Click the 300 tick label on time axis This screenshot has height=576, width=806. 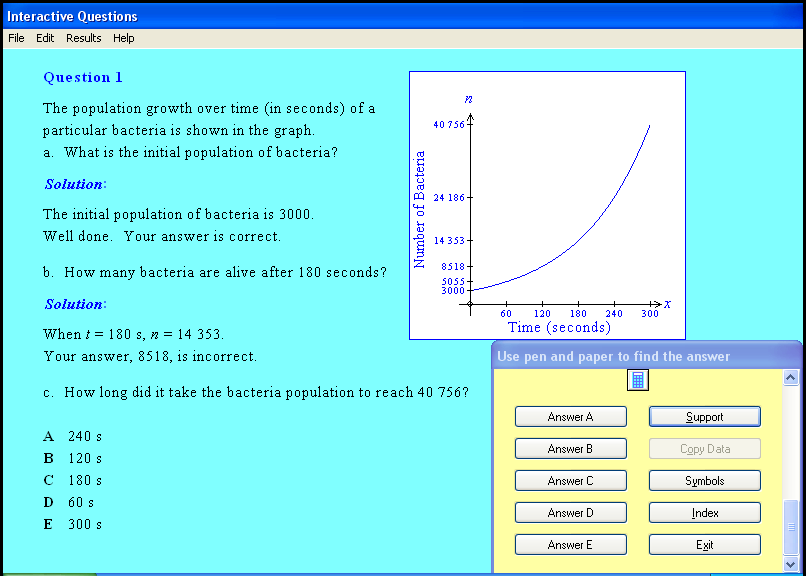pyautogui.click(x=650, y=314)
